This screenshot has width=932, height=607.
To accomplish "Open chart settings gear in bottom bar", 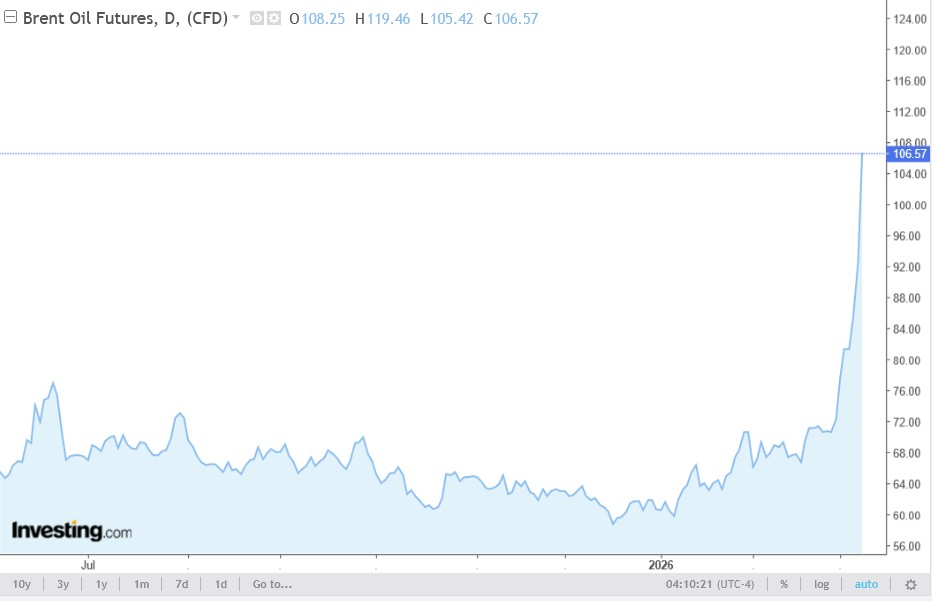I will 910,584.
